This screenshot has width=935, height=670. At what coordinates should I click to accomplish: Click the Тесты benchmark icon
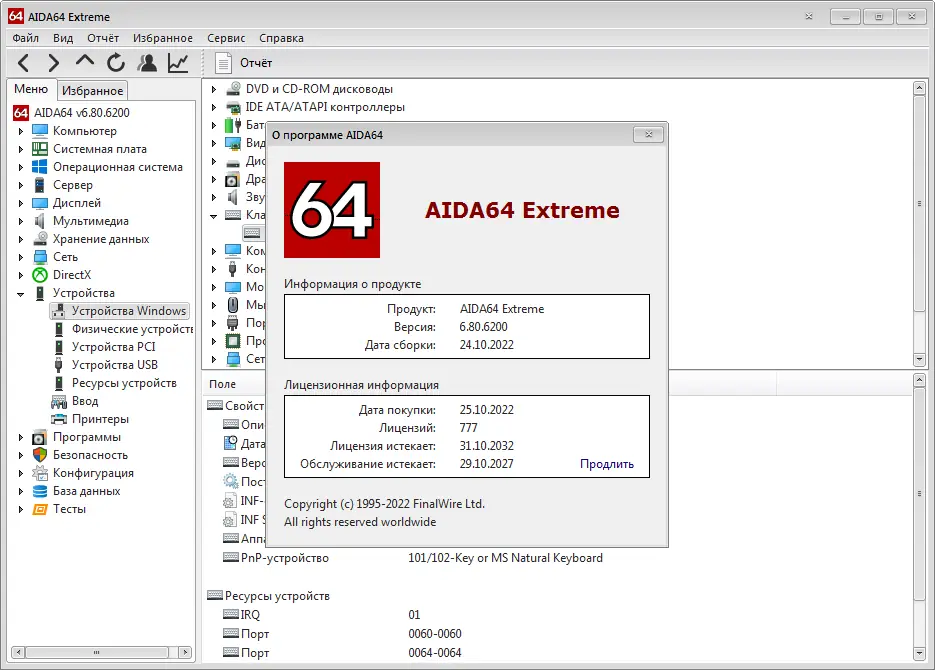click(x=40, y=509)
